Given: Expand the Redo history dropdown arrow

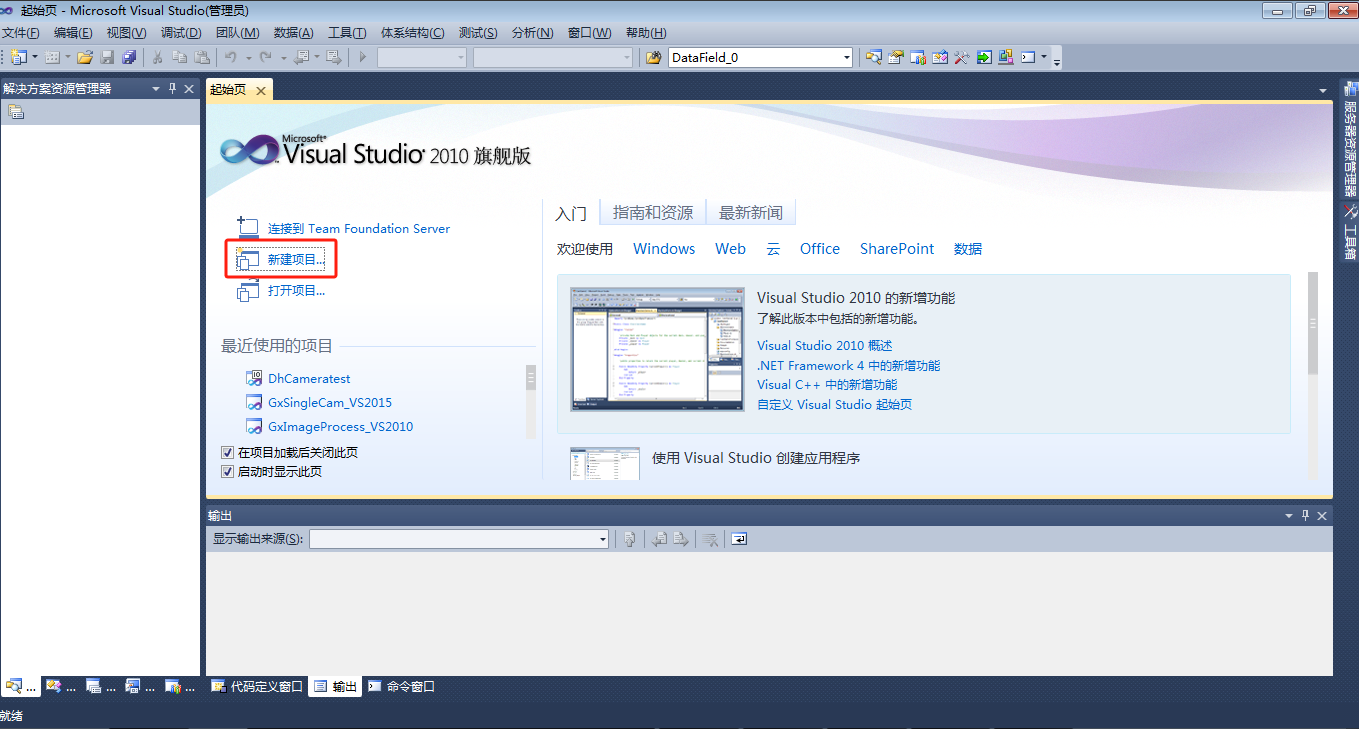Looking at the screenshot, I should (283, 57).
